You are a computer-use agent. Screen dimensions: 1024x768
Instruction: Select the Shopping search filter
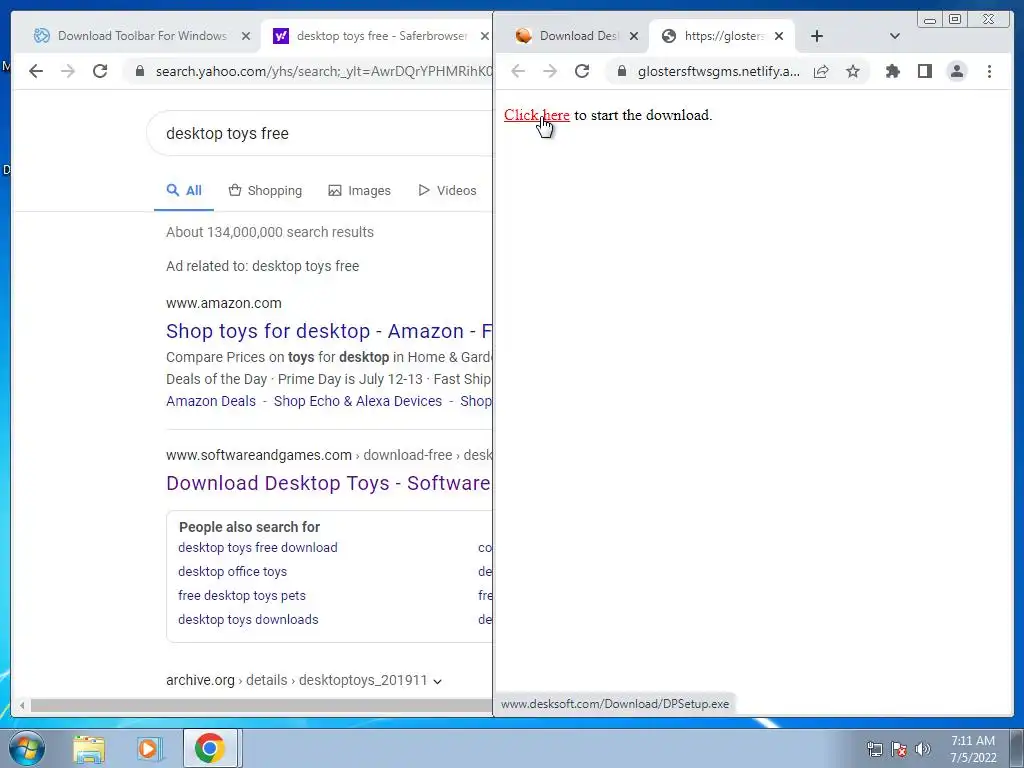tap(265, 191)
